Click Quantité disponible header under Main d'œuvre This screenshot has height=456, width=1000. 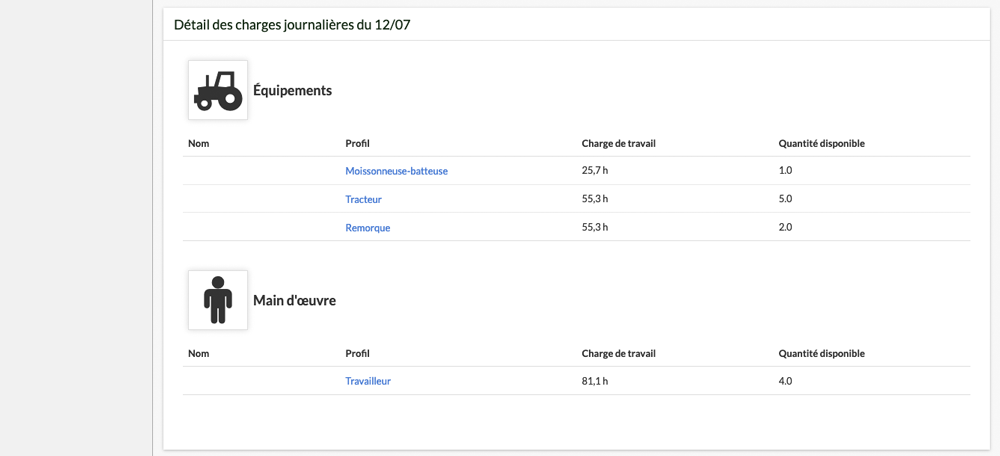[x=821, y=353]
